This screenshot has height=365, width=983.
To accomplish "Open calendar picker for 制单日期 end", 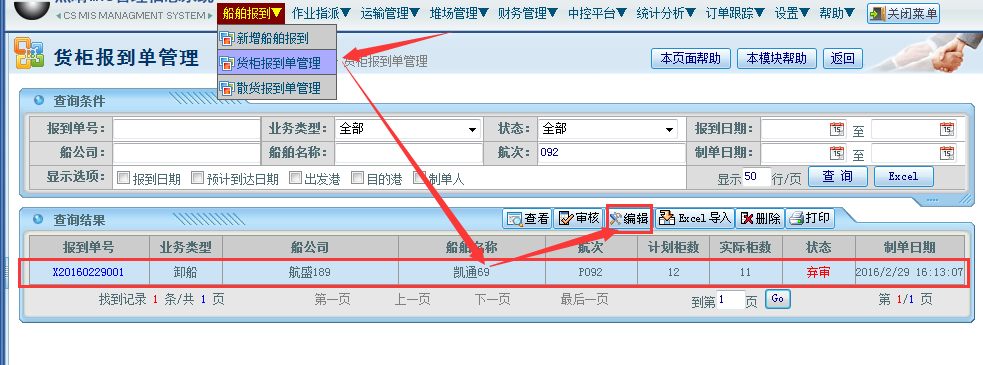I will pyautogui.click(x=947, y=153).
